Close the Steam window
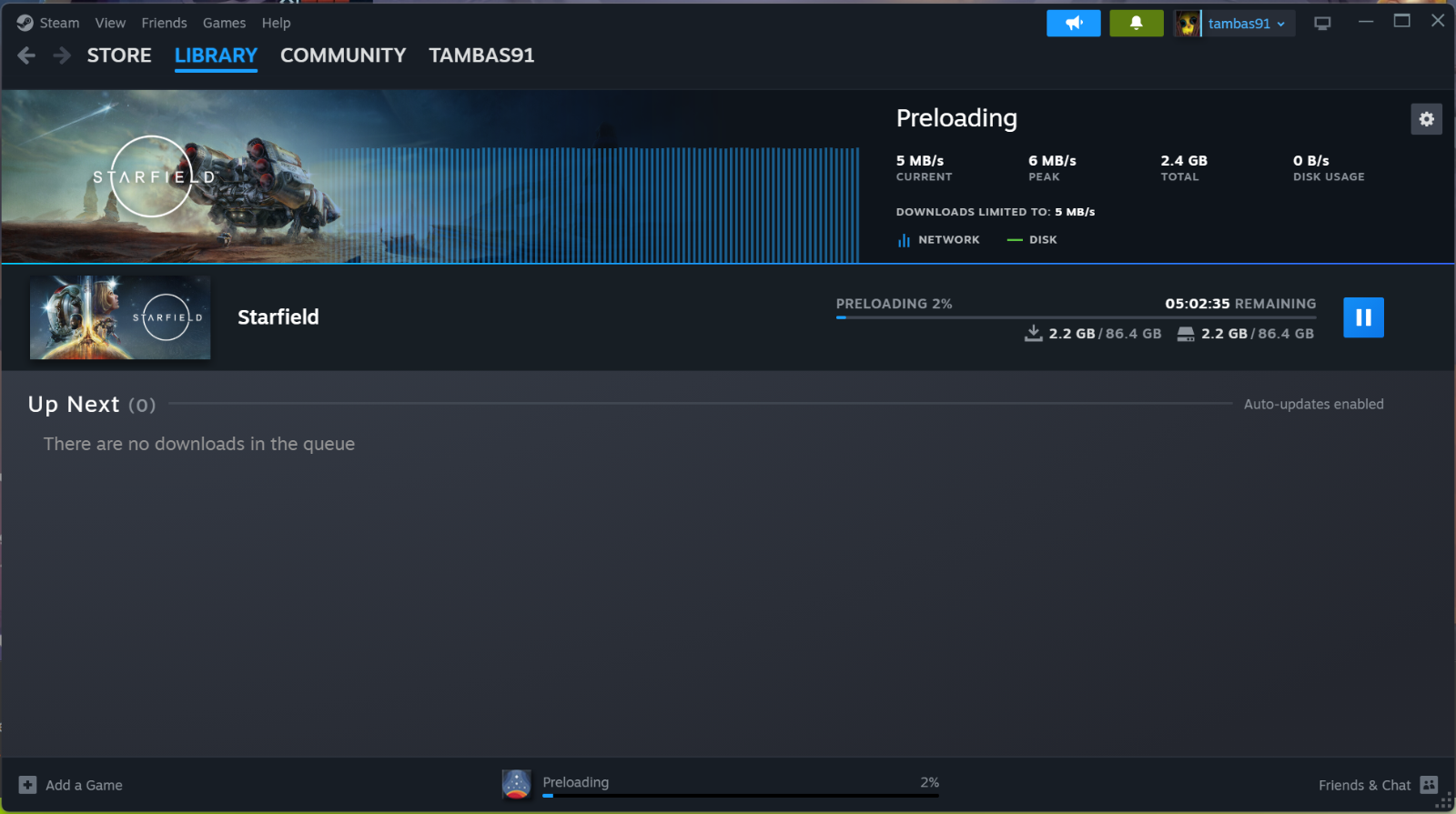Image resolution: width=1456 pixels, height=814 pixels. click(x=1438, y=21)
